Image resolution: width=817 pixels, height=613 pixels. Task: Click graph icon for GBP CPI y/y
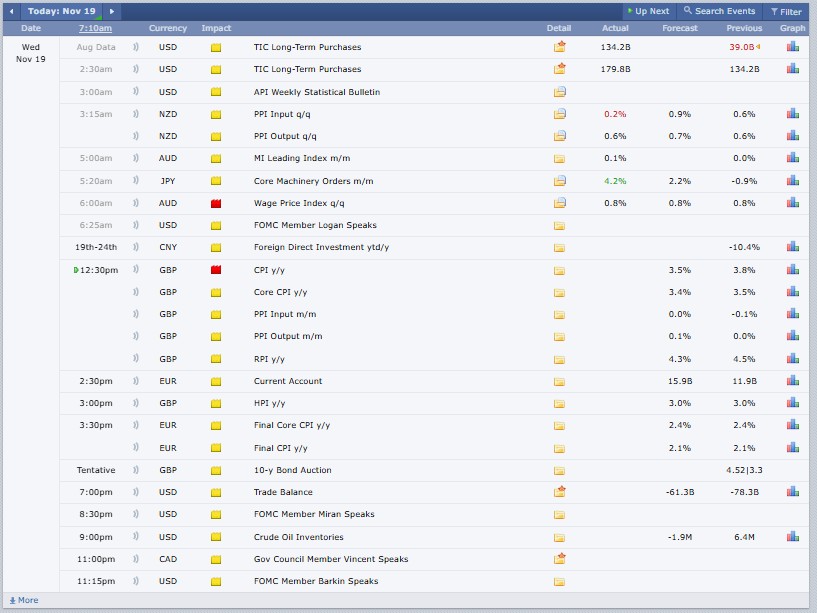point(792,270)
